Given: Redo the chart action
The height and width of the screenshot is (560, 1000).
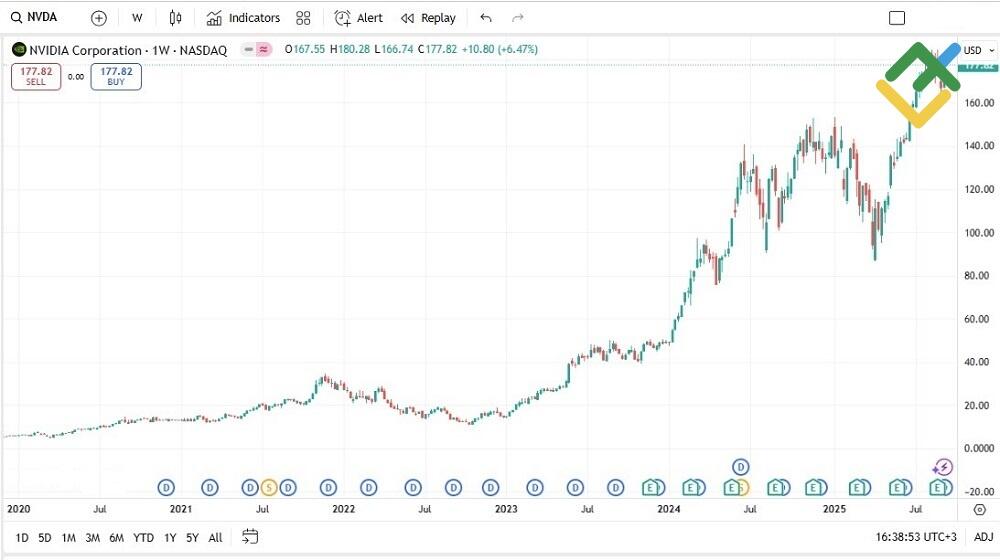Looking at the screenshot, I should [x=517, y=18].
